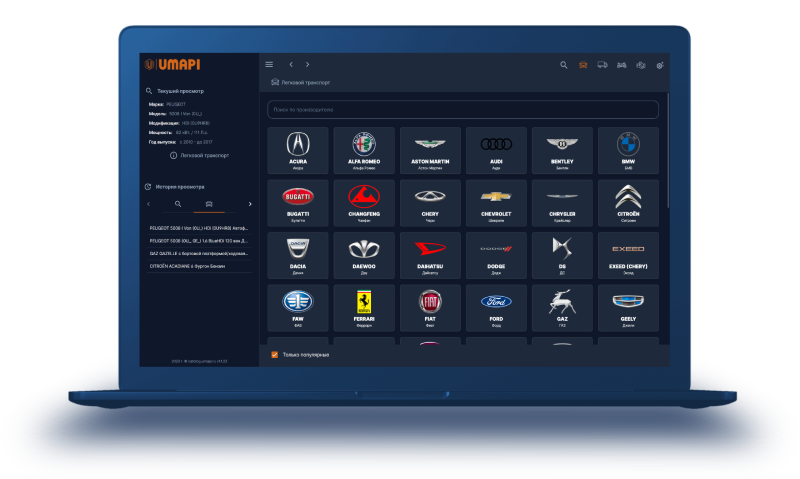Open search via the top toolbar magnifier icon

coord(564,65)
